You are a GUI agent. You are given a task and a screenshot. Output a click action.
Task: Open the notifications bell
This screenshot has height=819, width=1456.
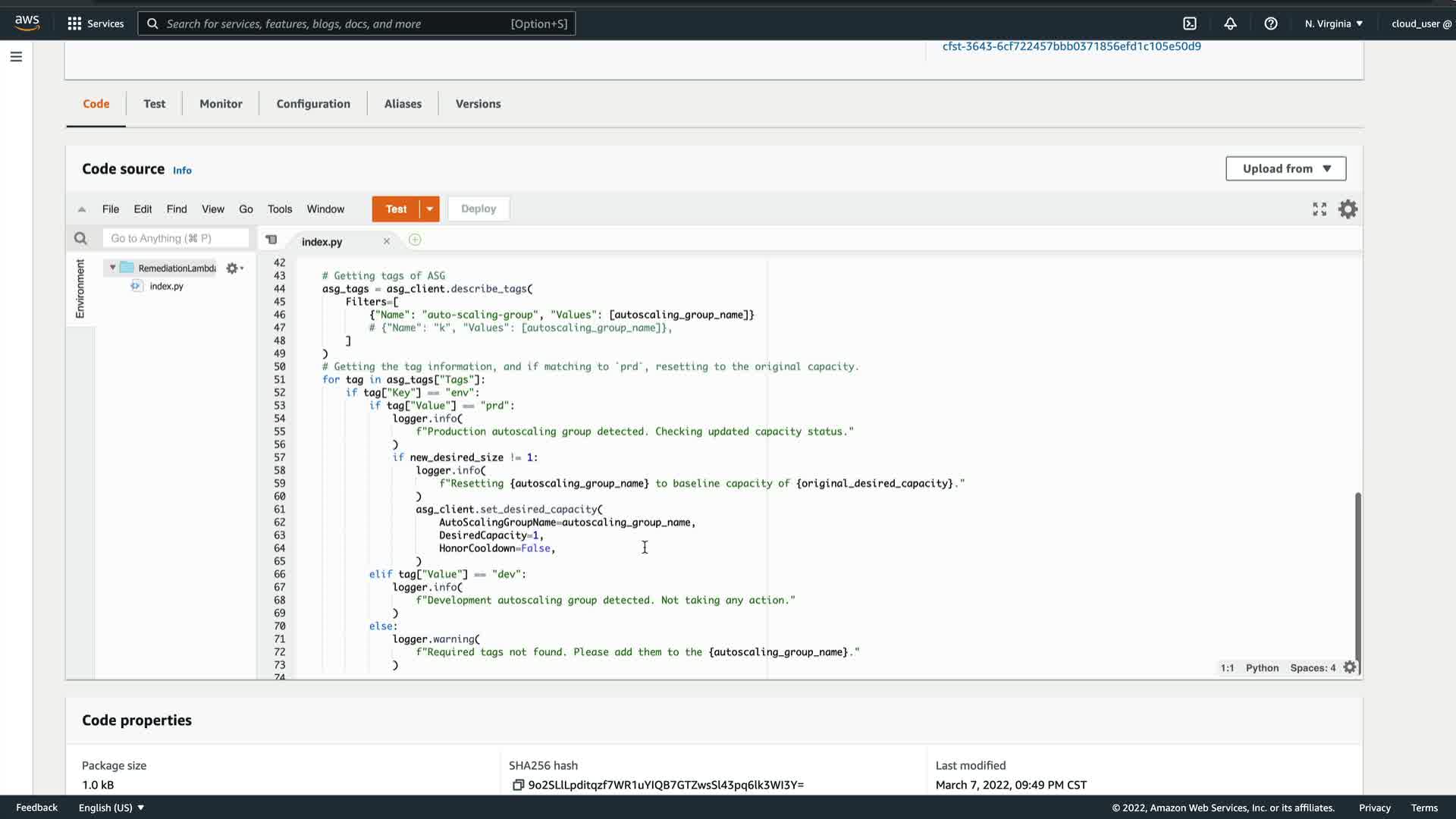1230,24
